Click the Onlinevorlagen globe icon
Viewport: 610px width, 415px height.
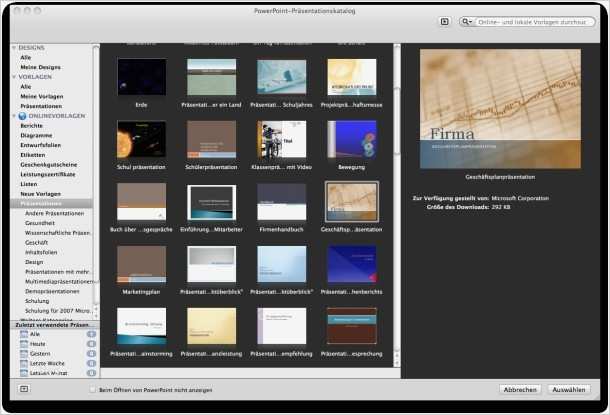pyautogui.click(x=22, y=116)
